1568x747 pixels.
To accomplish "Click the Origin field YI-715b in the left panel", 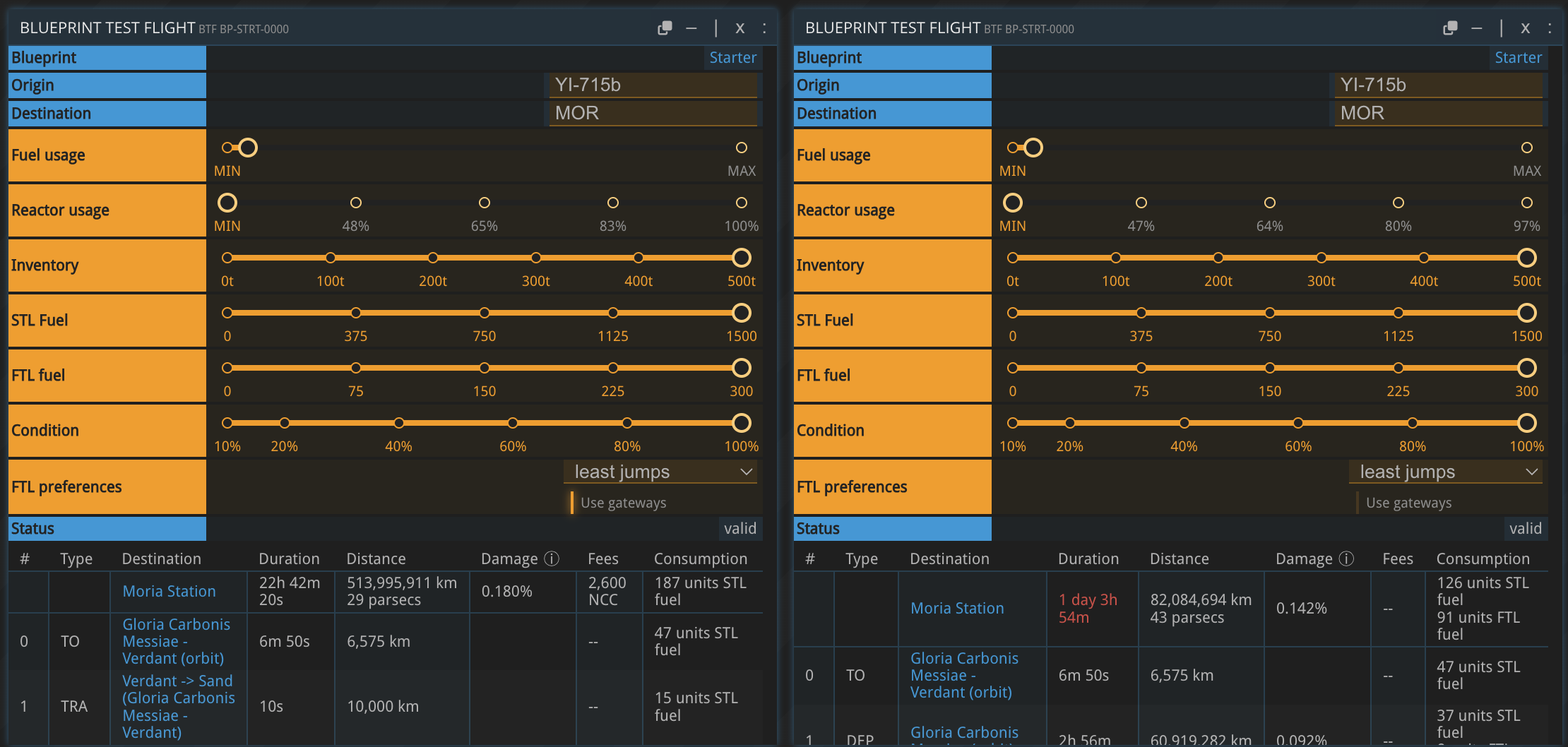I will click(x=653, y=85).
